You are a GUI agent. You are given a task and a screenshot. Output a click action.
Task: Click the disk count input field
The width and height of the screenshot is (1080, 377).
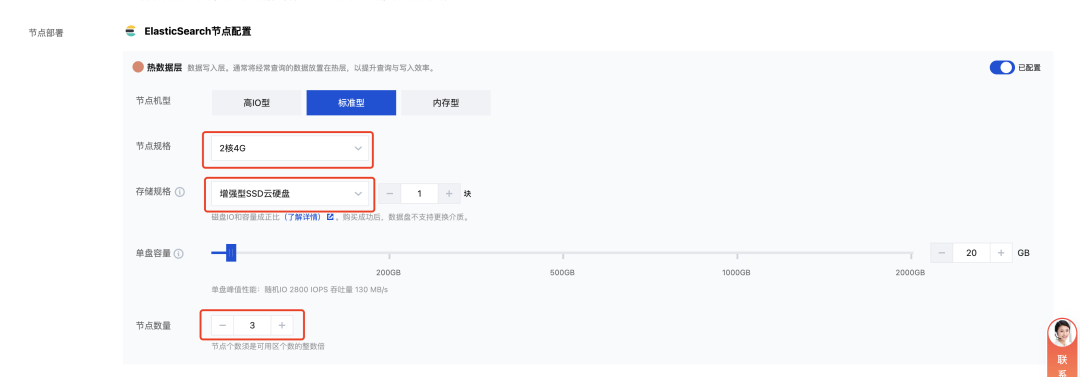[x=419, y=194]
